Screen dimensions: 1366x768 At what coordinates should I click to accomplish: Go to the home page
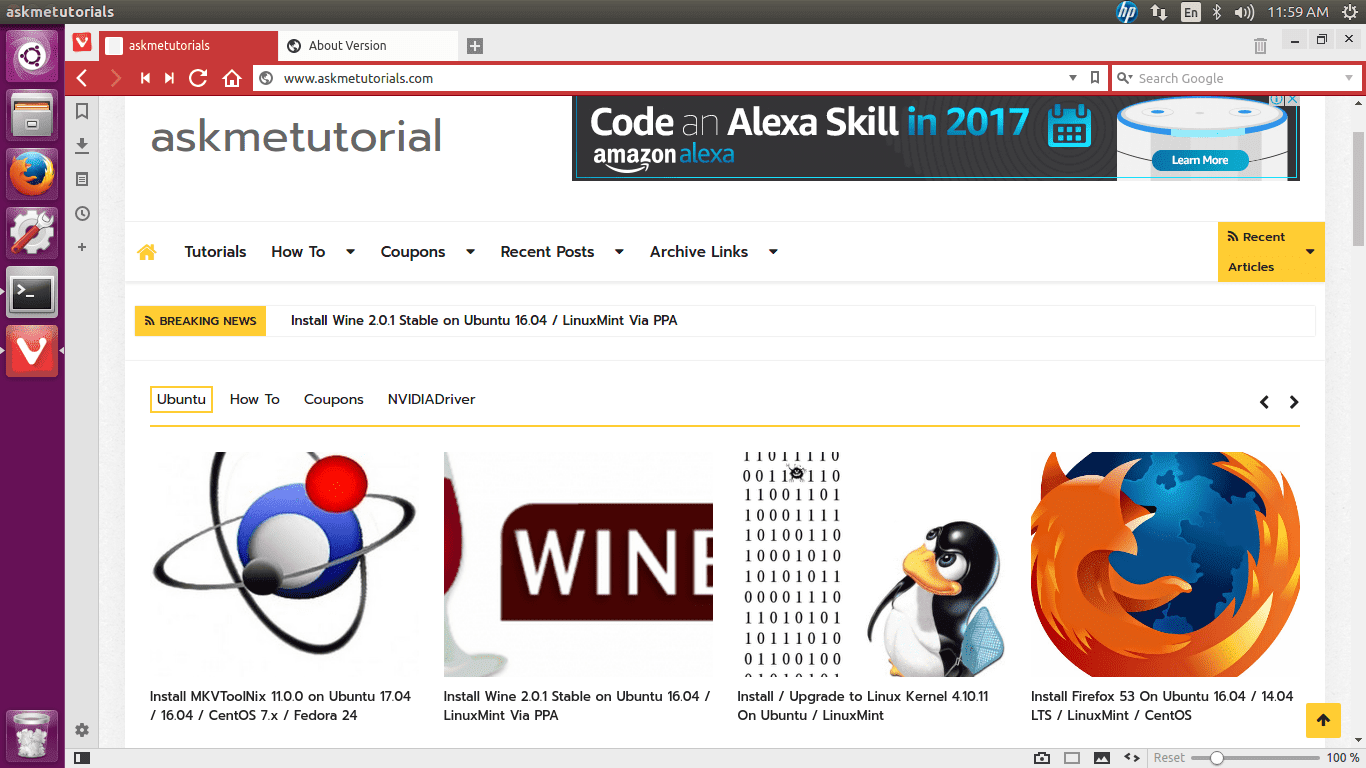232,78
